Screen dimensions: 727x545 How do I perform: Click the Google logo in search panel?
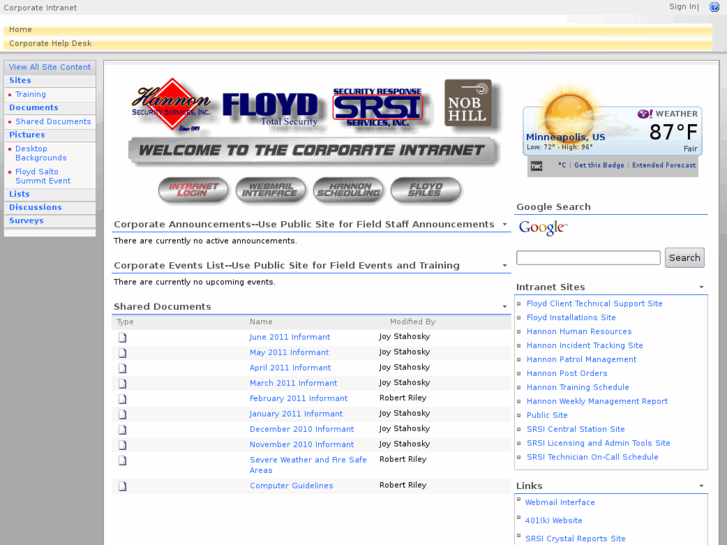542,228
